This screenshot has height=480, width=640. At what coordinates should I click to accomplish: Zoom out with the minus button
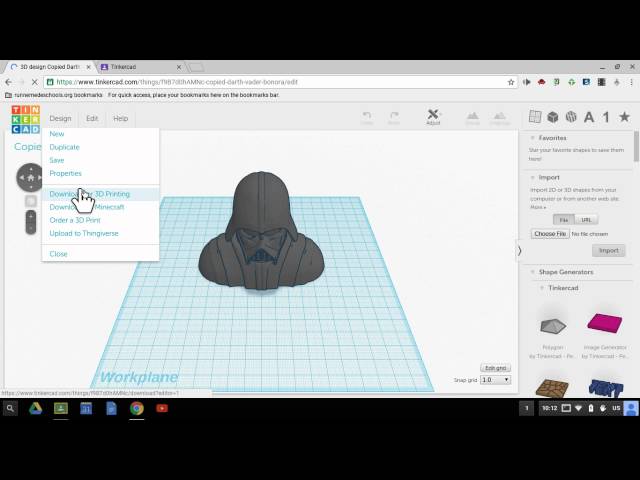pyautogui.click(x=31, y=229)
